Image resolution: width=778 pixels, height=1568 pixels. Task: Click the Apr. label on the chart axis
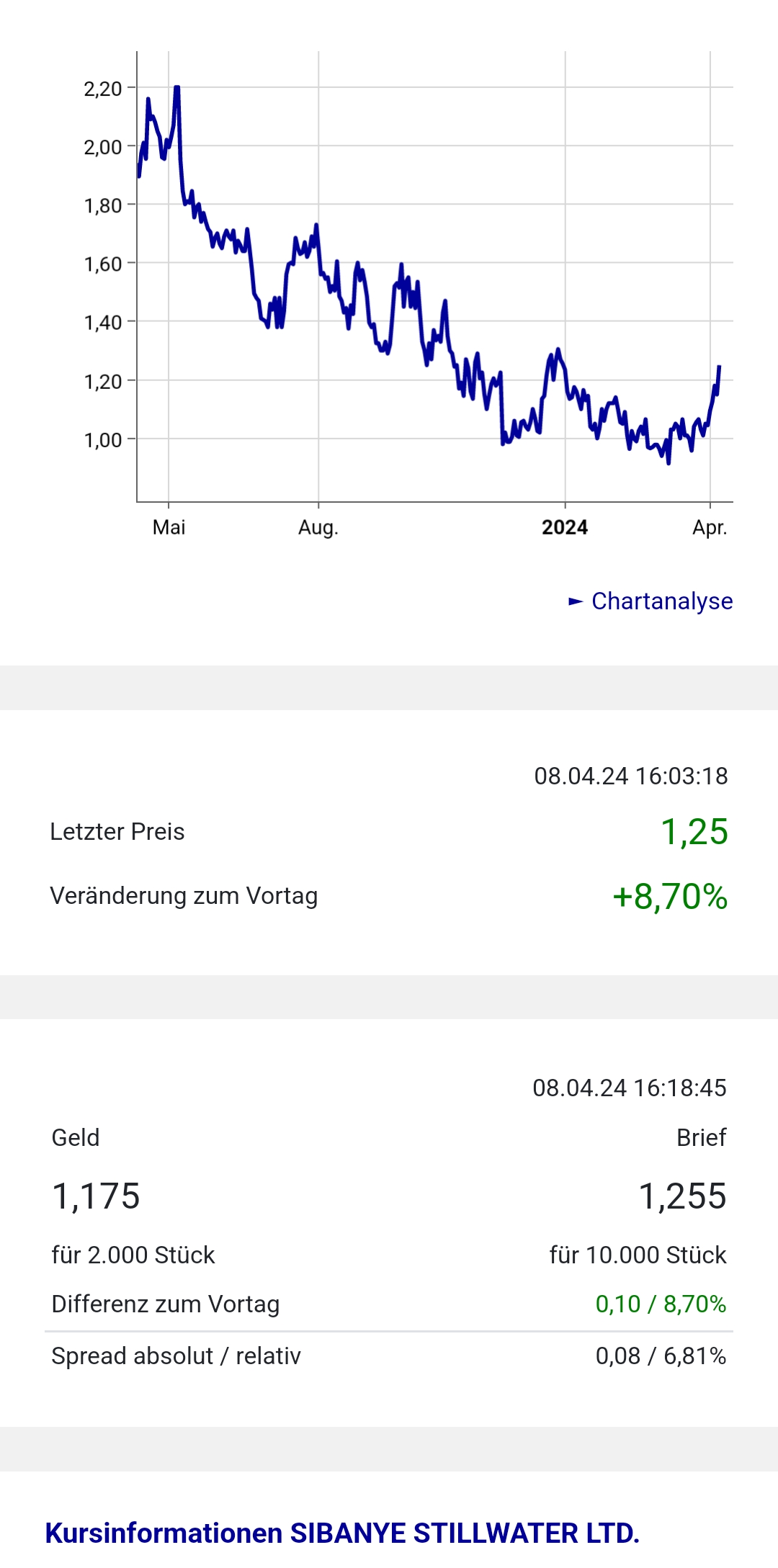coord(710,527)
